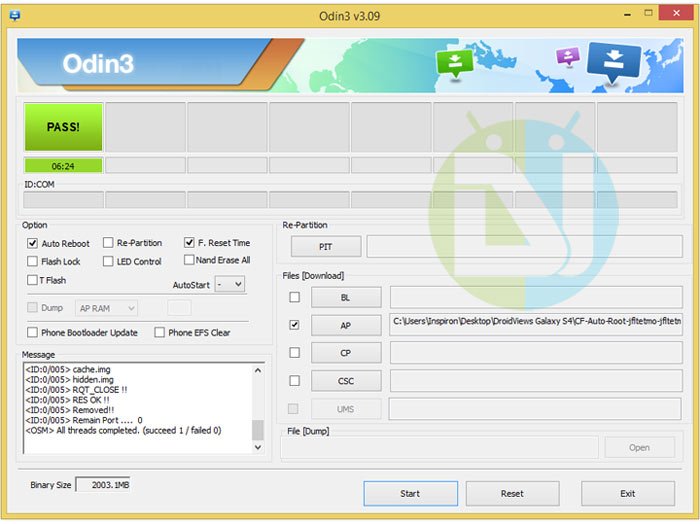700x524 pixels.
Task: Click the Binary Size value field
Action: pos(103,485)
